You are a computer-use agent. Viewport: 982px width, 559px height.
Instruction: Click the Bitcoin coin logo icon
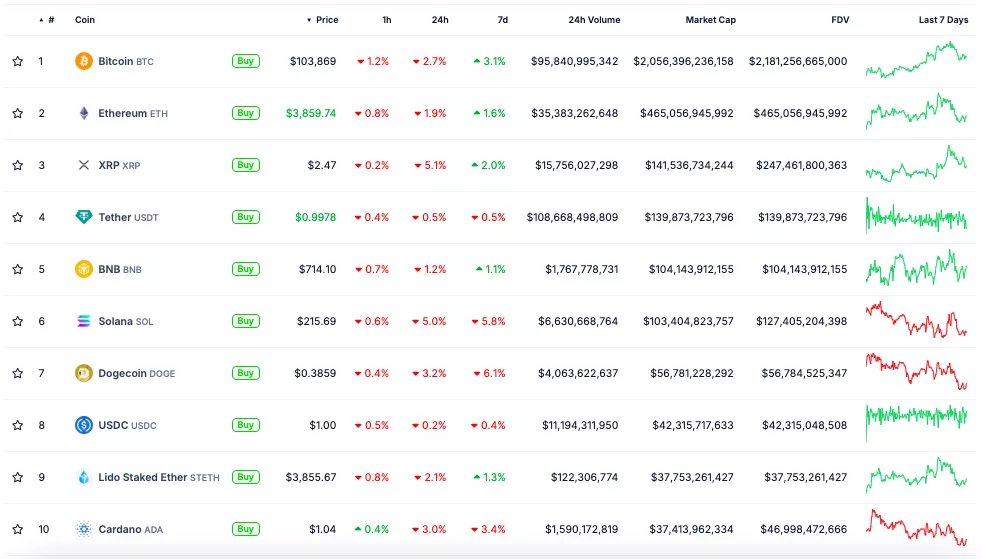click(84, 61)
